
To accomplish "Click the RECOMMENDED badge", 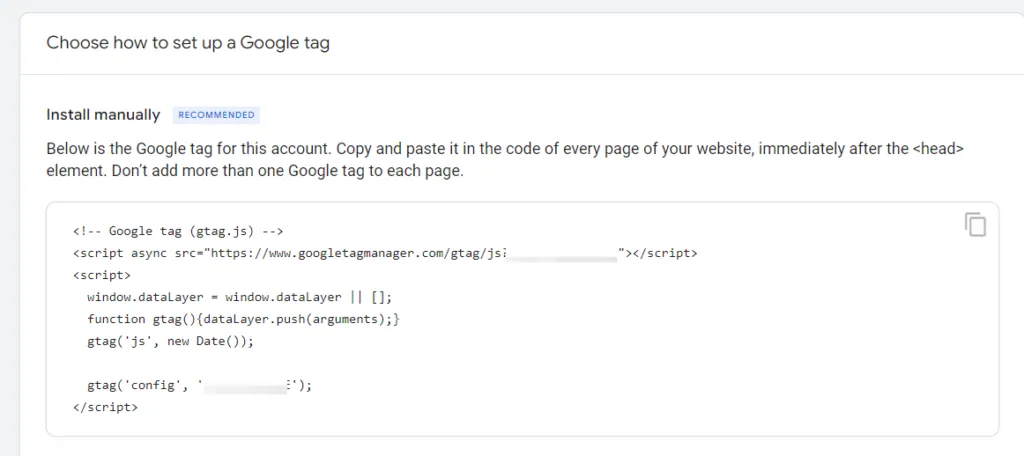I will [x=216, y=115].
